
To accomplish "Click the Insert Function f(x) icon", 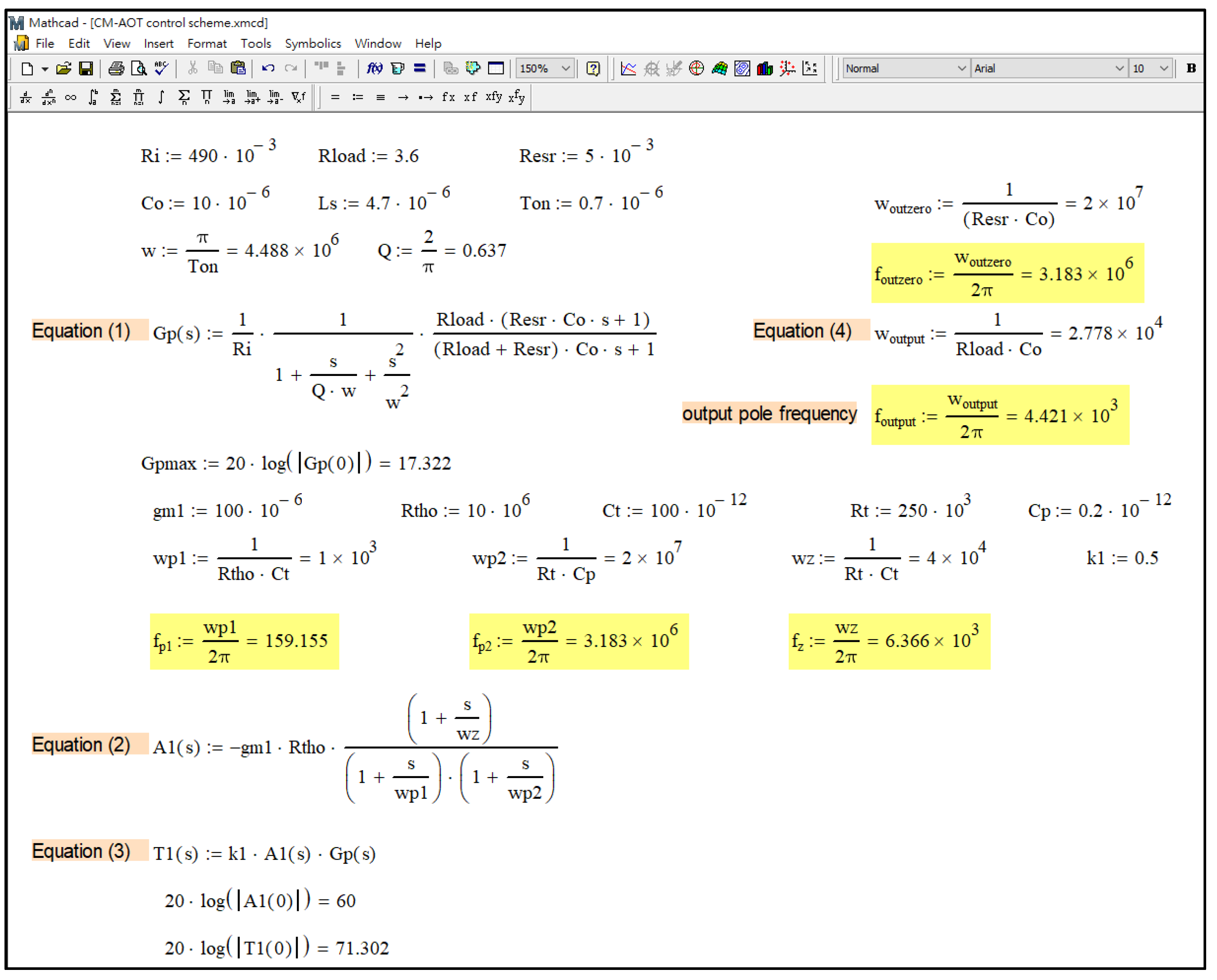I will 375,68.
